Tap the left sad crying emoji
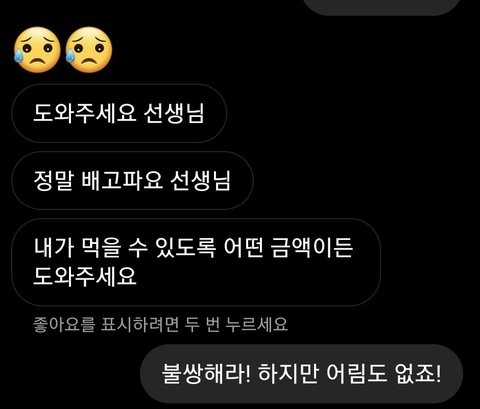This screenshot has height=409, width=480. tap(37, 50)
